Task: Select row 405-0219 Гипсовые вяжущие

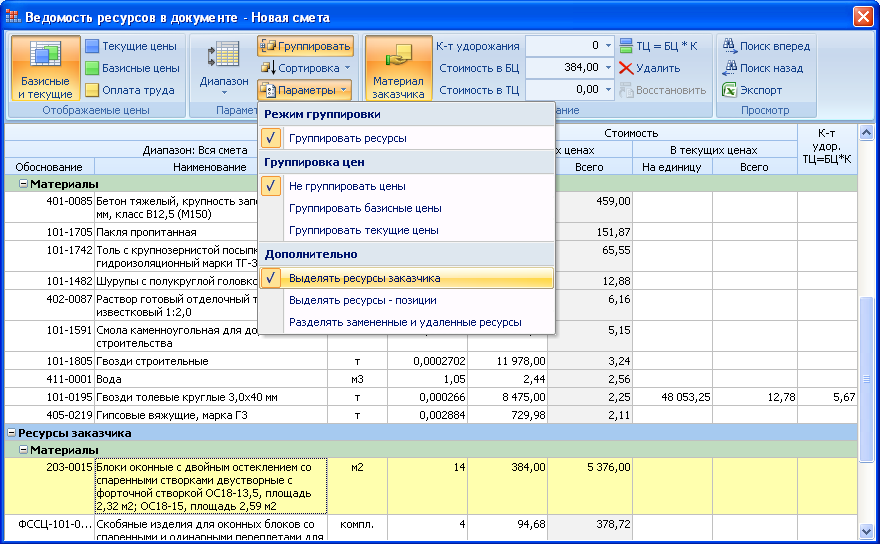Action: point(431,415)
